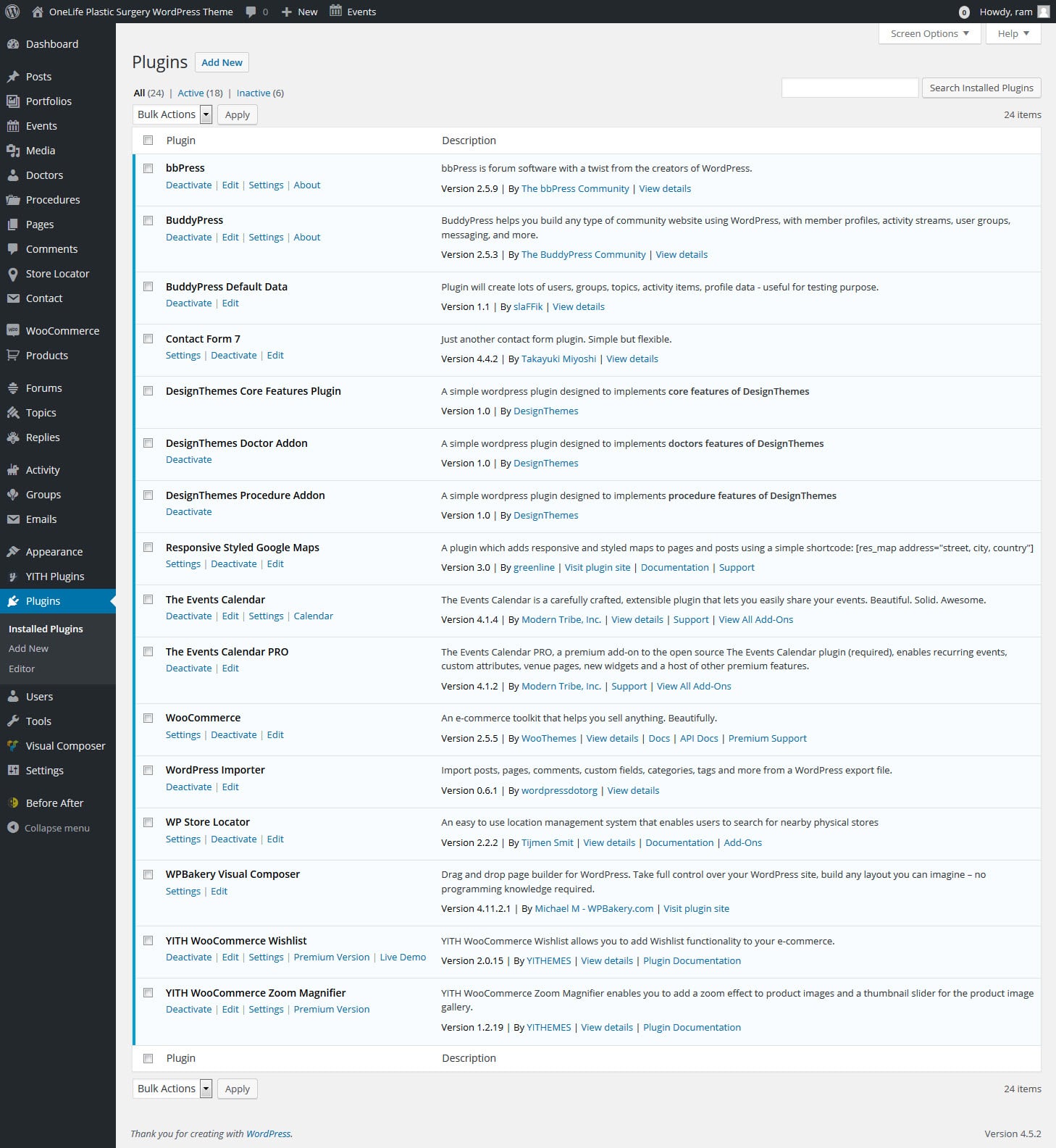The height and width of the screenshot is (1148, 1056).
Task: Click the Store Locator map pin icon
Action: tap(13, 274)
